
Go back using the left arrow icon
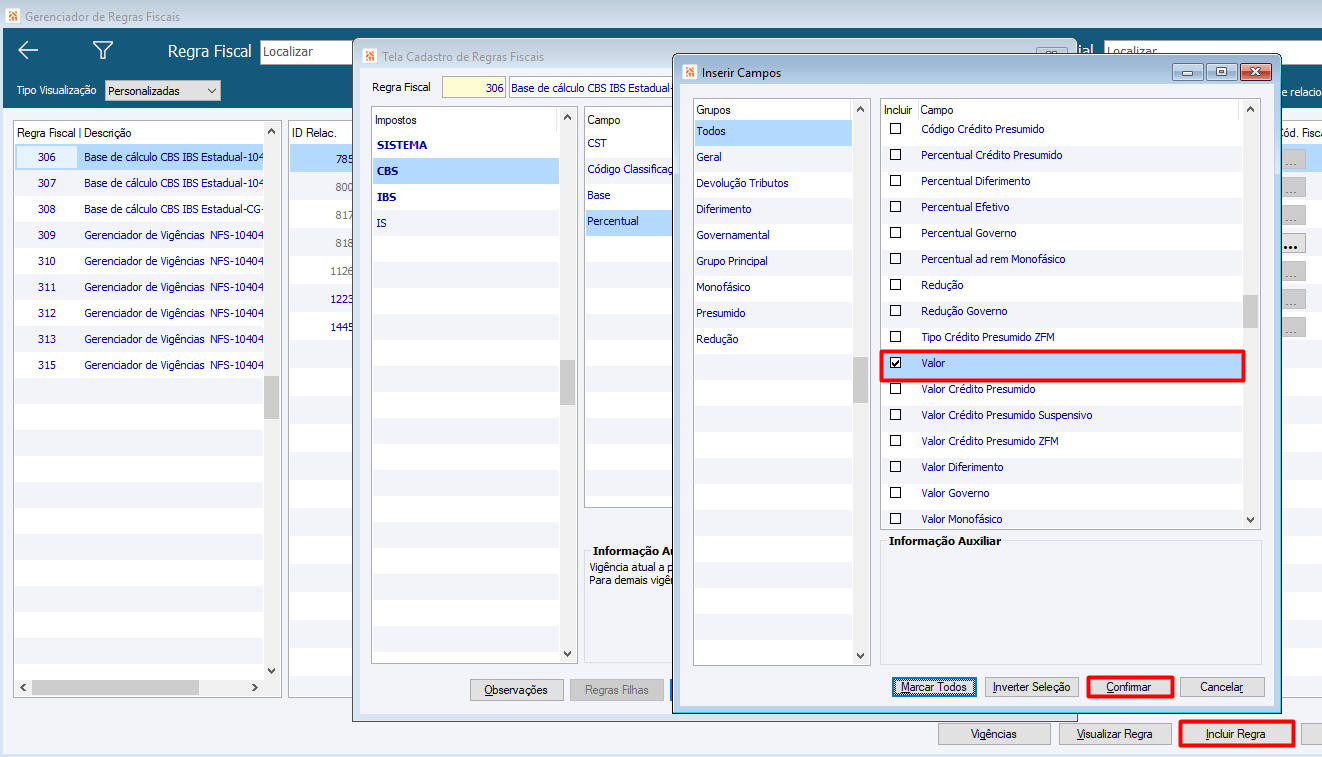pyautogui.click(x=28, y=51)
